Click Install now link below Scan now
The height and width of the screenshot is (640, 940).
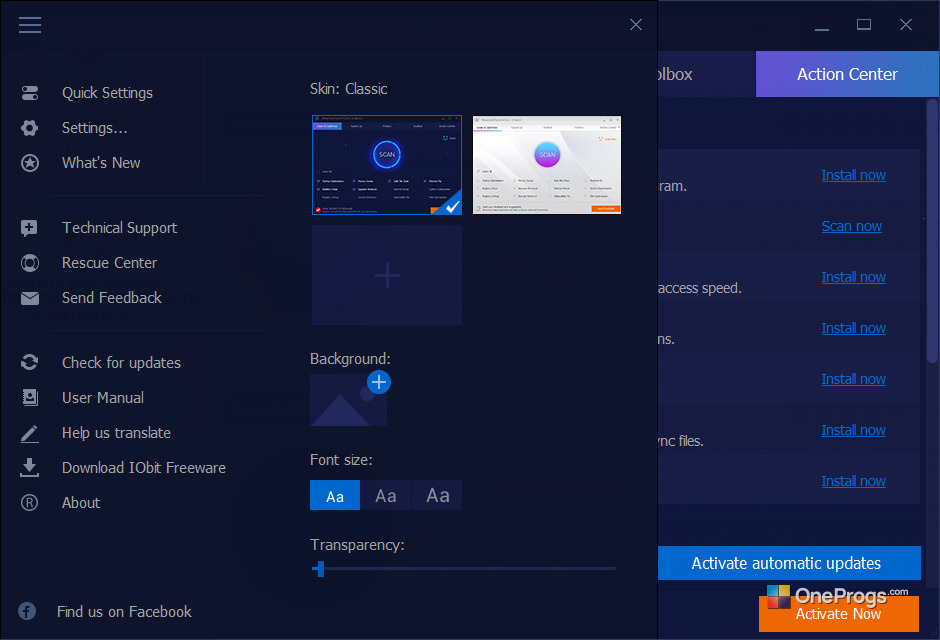(x=853, y=277)
